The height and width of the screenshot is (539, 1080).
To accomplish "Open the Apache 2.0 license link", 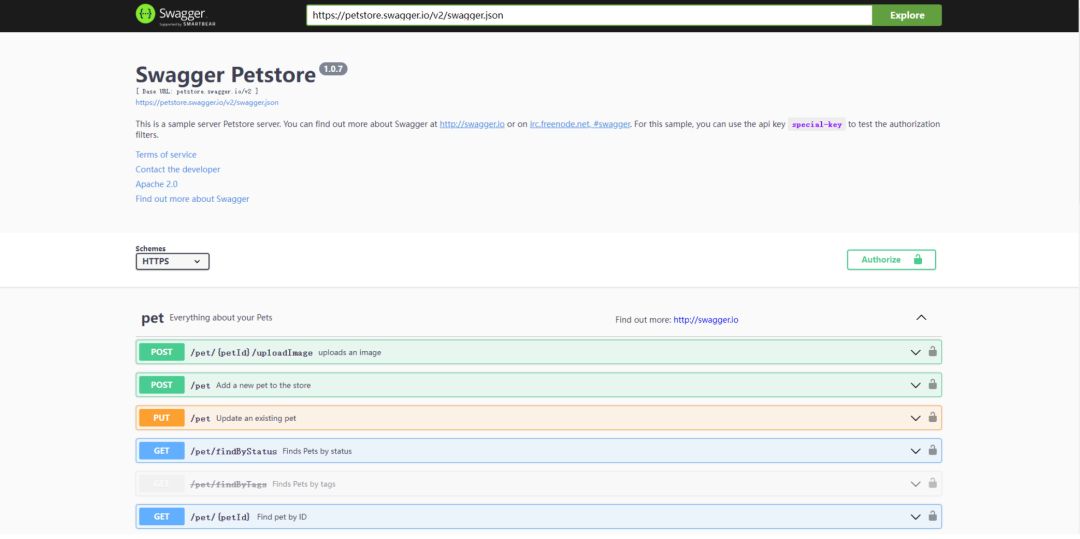I will (x=156, y=184).
